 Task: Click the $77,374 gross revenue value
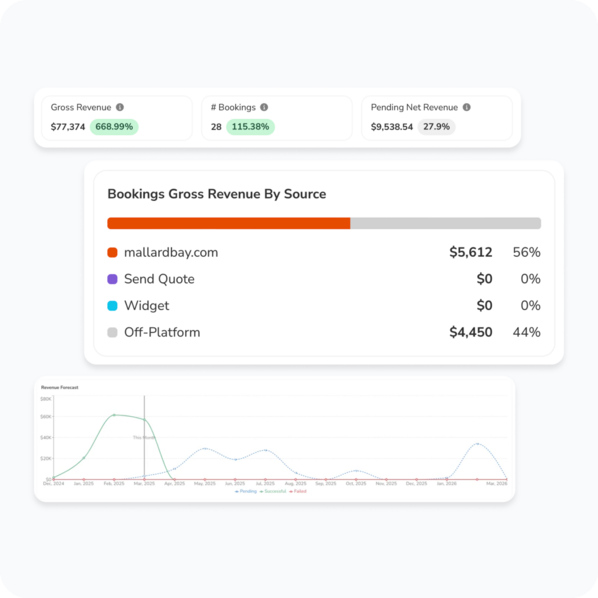[x=68, y=127]
